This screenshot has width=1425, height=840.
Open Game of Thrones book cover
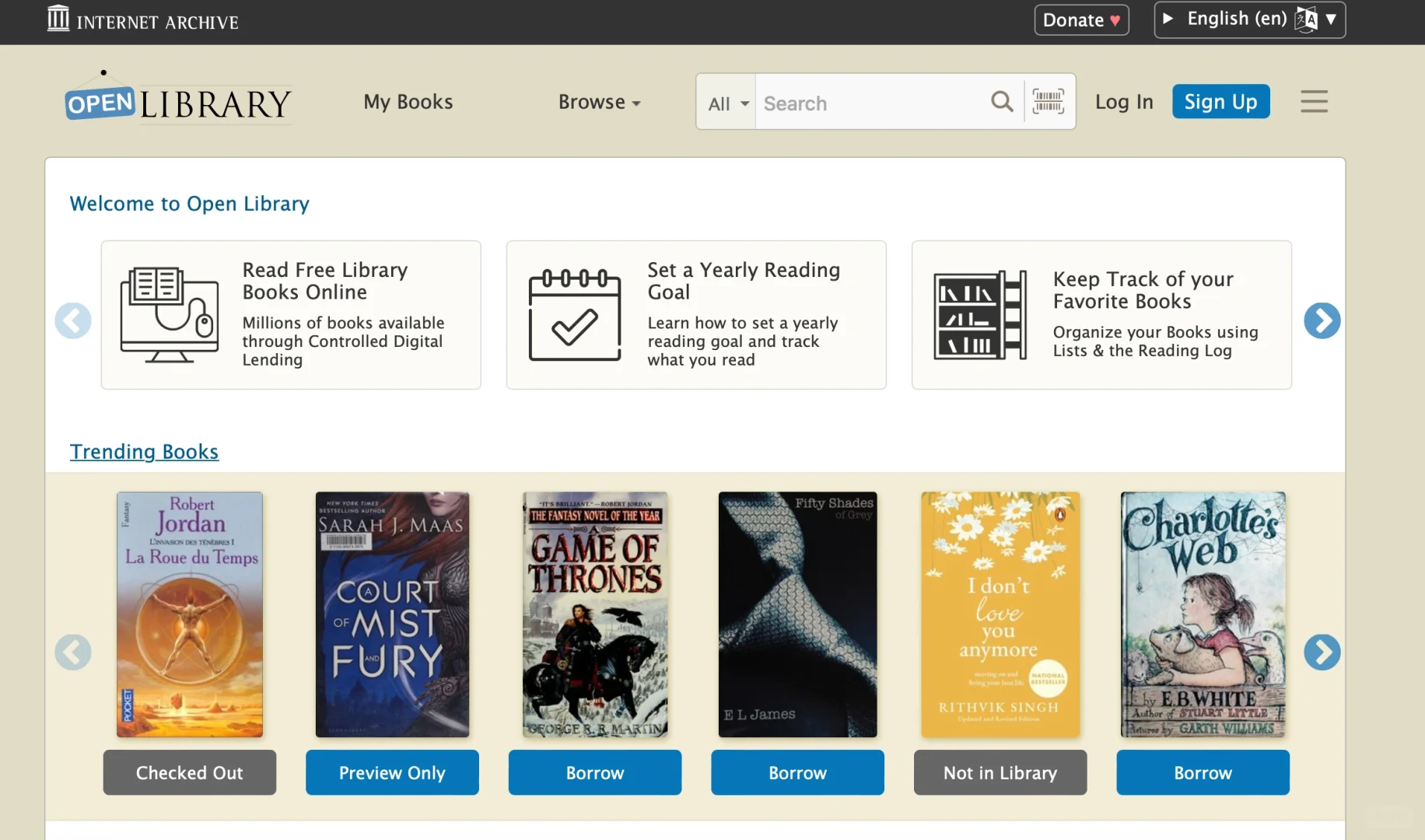pos(595,614)
